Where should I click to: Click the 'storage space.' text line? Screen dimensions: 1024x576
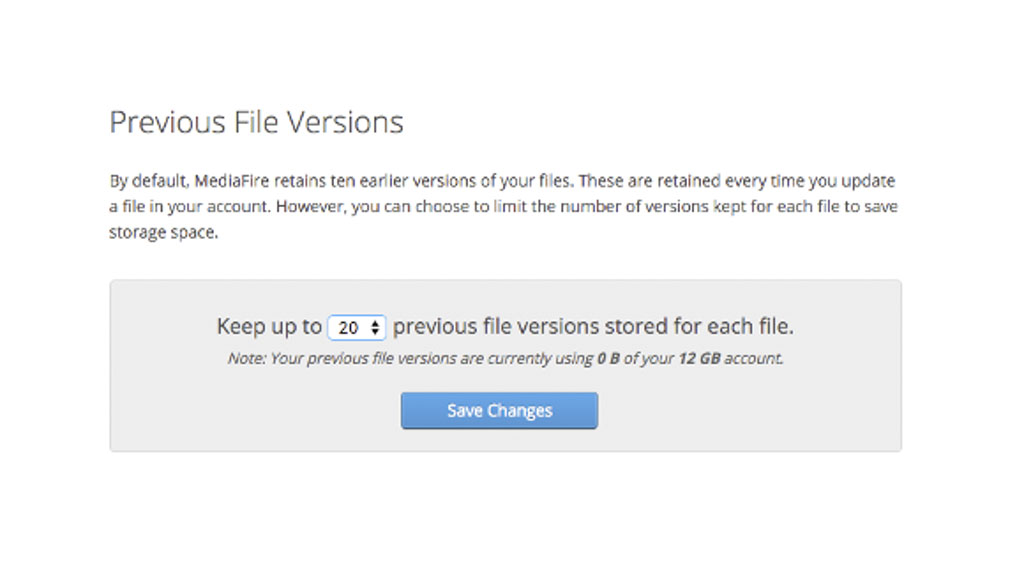[163, 232]
